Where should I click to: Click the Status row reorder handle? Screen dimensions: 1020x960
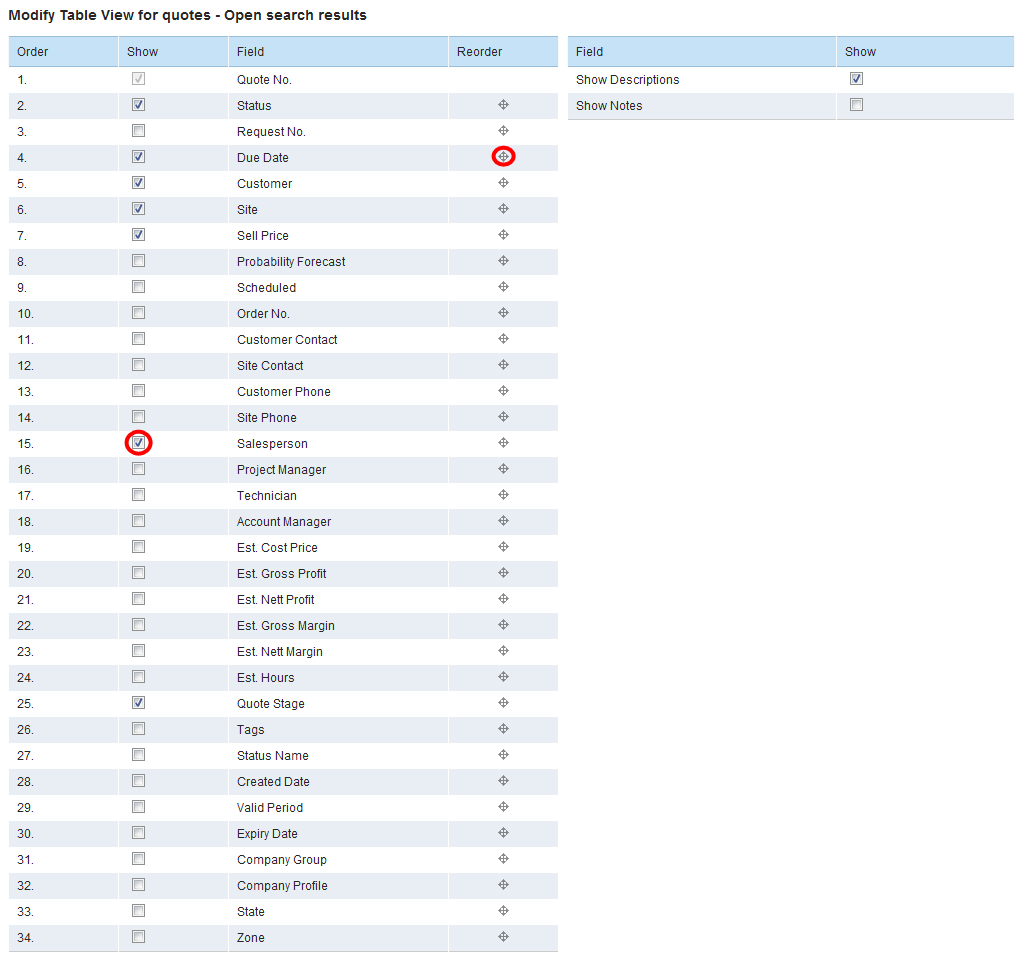pos(503,105)
